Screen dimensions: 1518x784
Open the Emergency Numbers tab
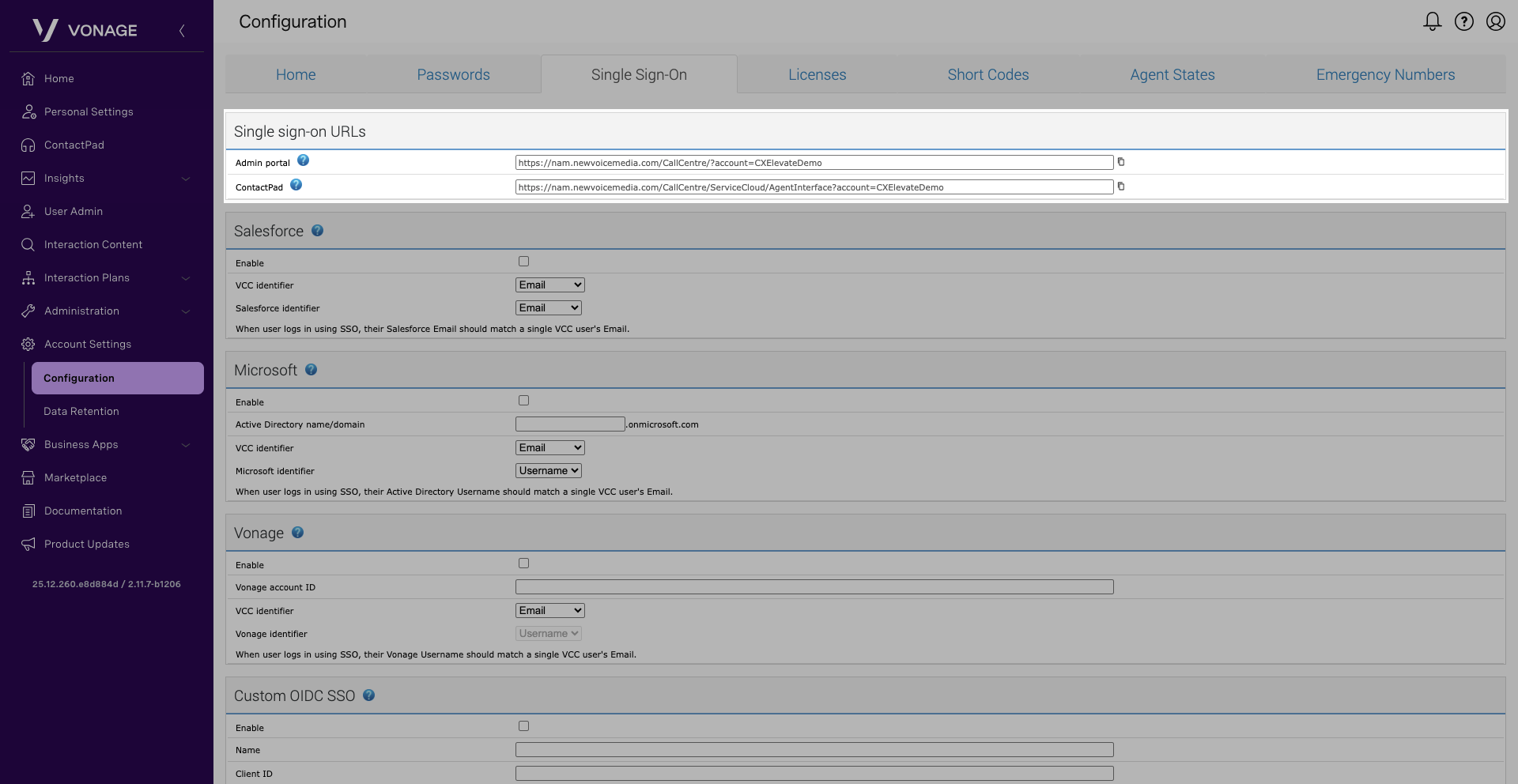tap(1384, 75)
